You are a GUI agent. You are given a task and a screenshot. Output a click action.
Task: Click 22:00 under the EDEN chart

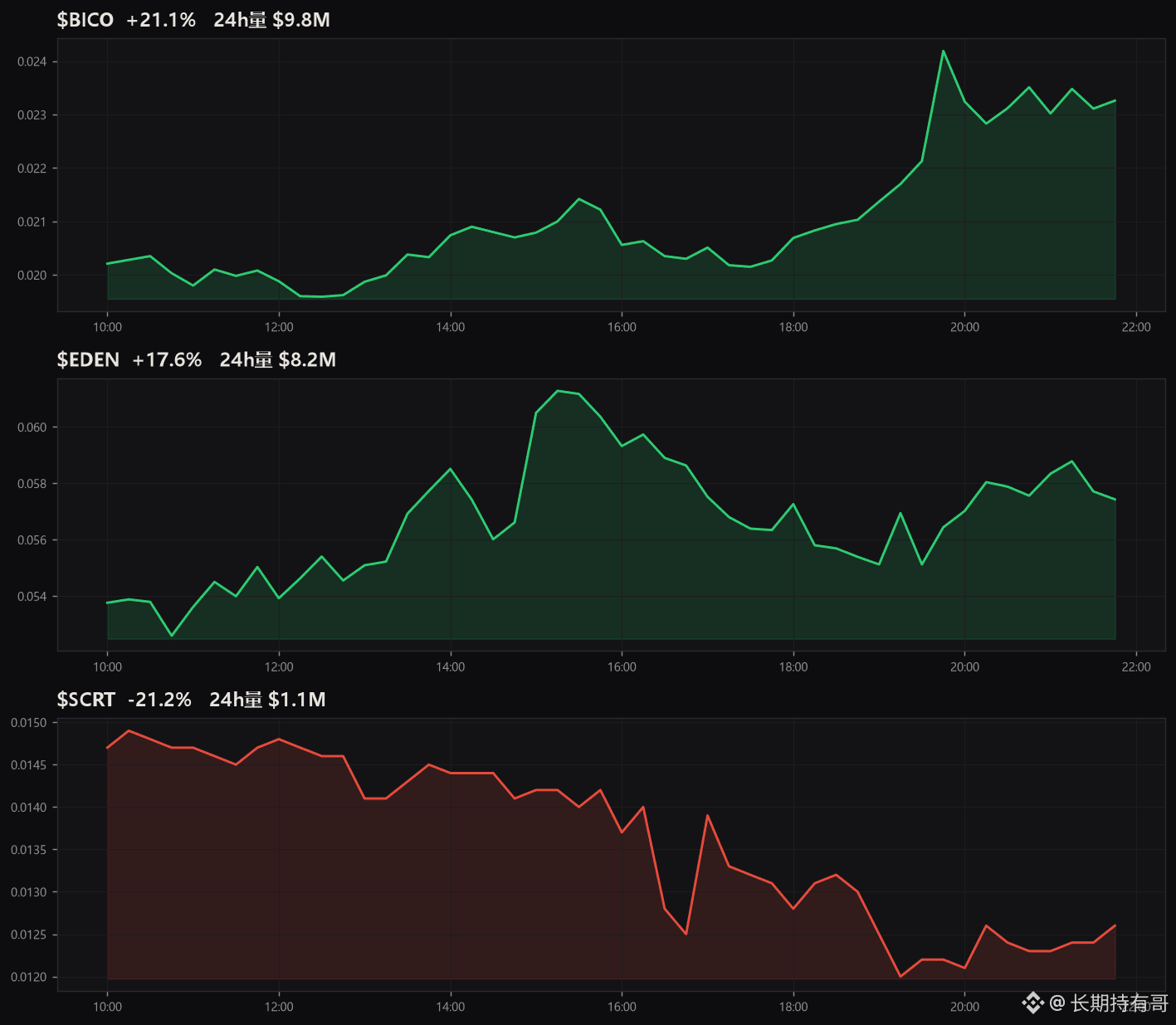(x=1136, y=666)
